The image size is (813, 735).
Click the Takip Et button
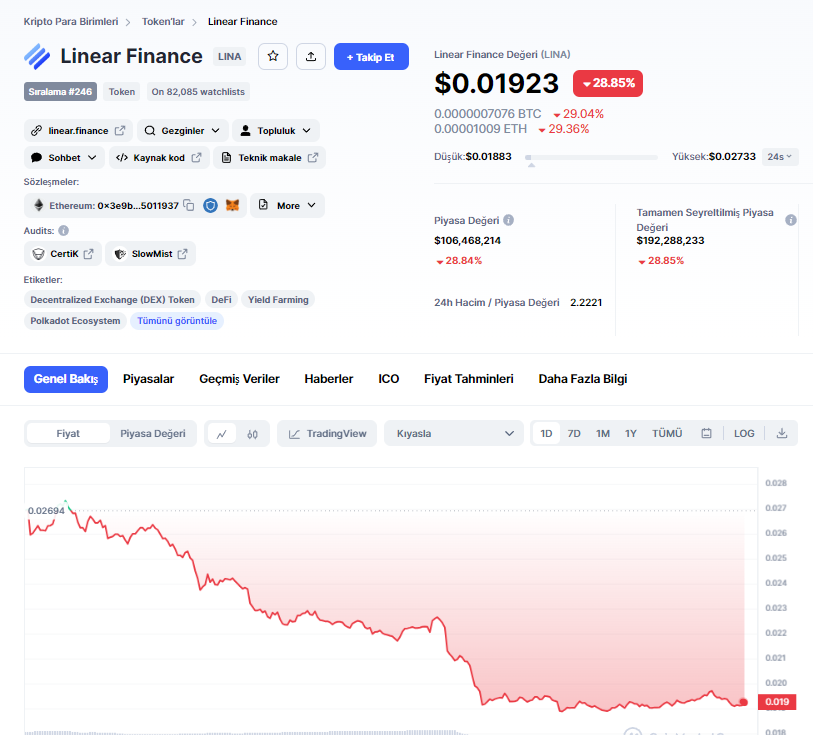click(371, 57)
